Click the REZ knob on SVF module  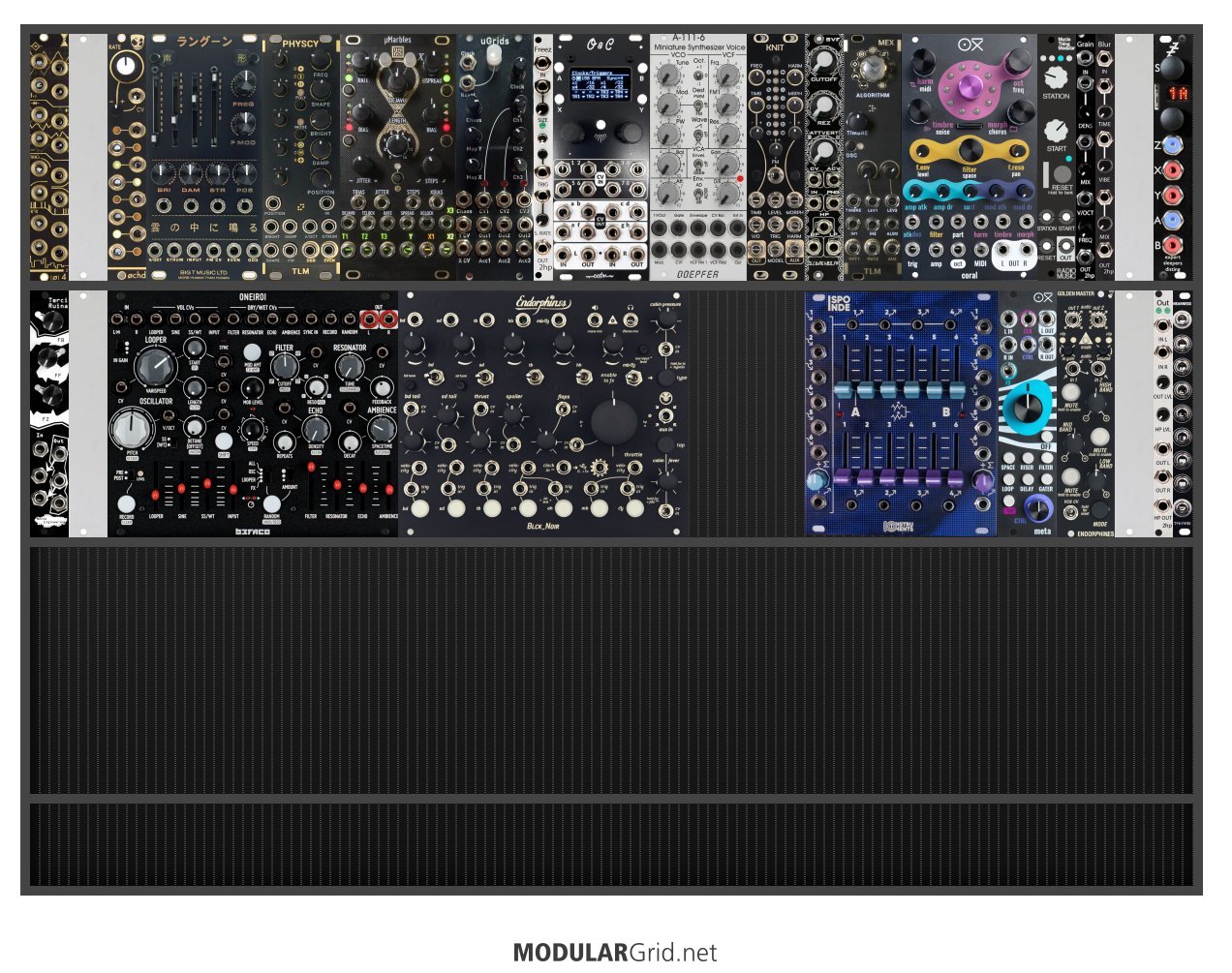click(823, 106)
